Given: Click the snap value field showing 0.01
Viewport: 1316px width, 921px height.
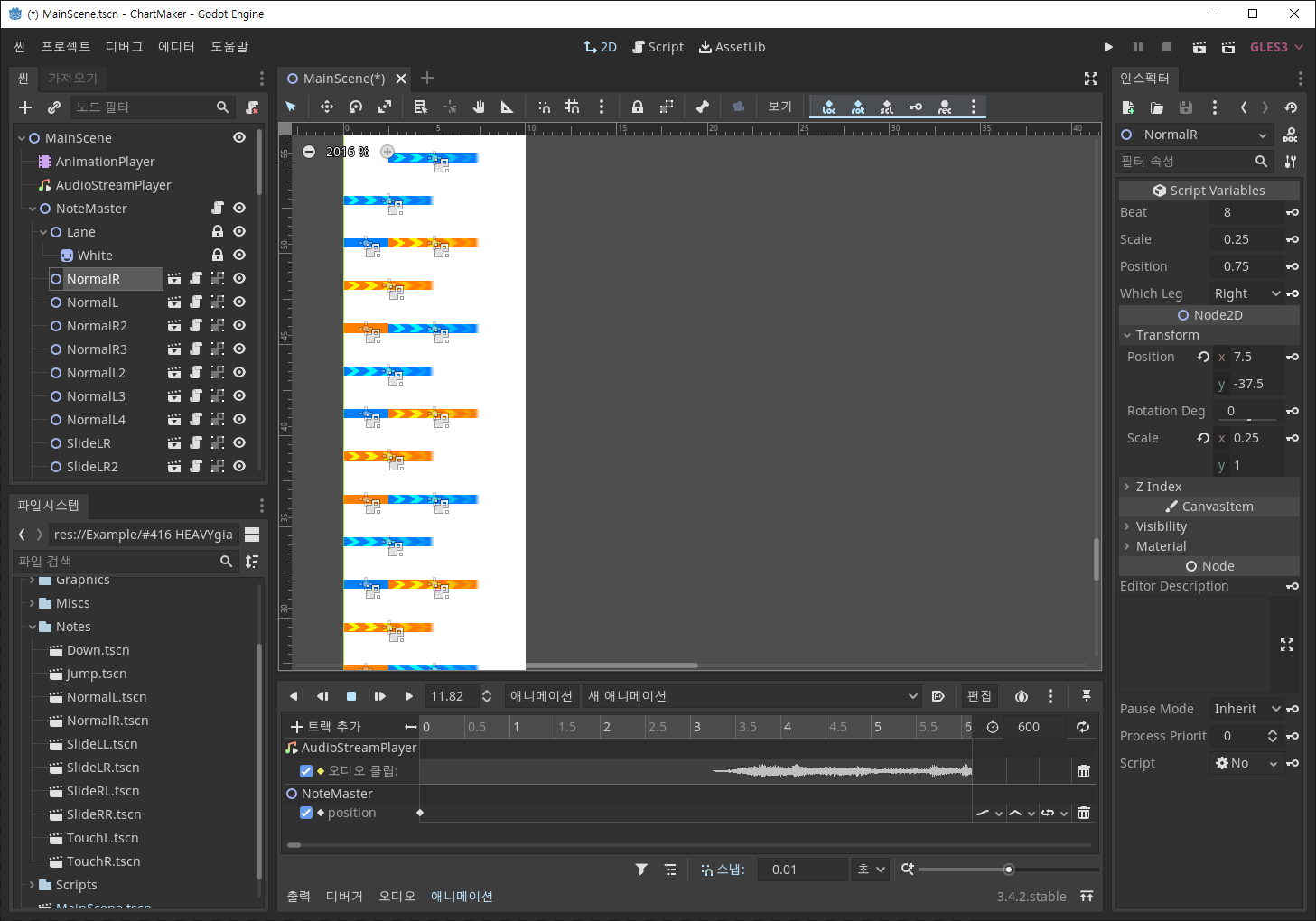Looking at the screenshot, I should pos(802,870).
